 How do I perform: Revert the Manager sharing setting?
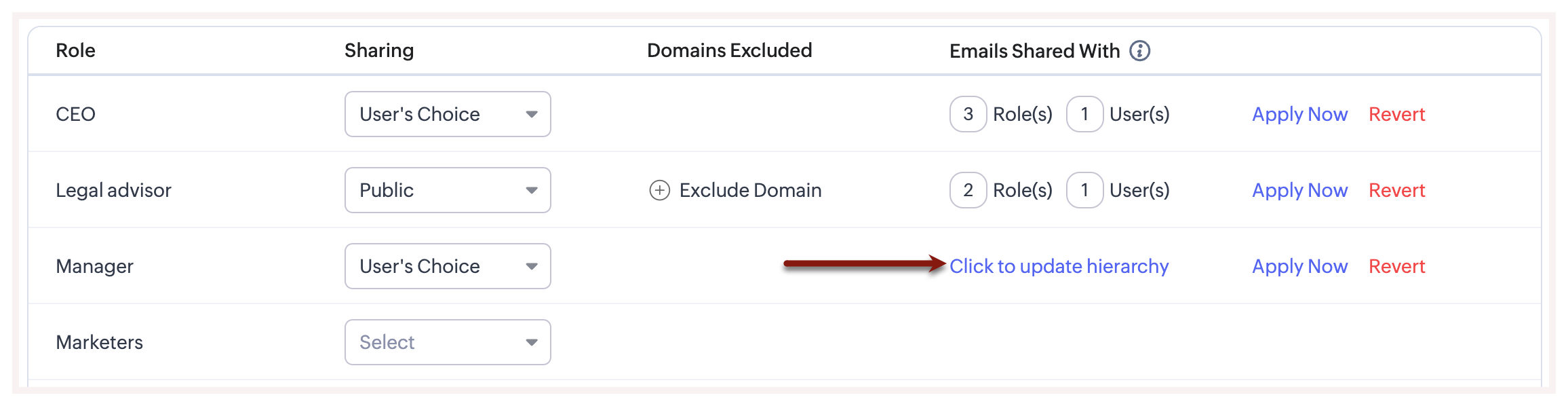pyautogui.click(x=1396, y=266)
